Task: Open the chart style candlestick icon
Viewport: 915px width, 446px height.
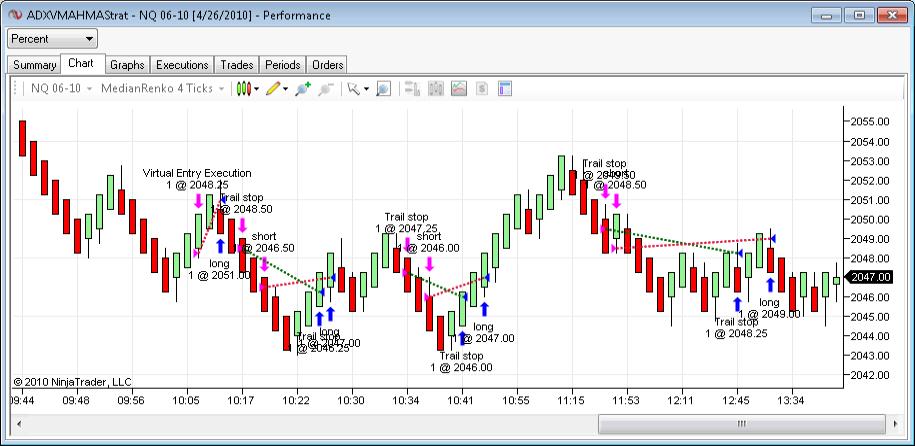Action: [244, 89]
